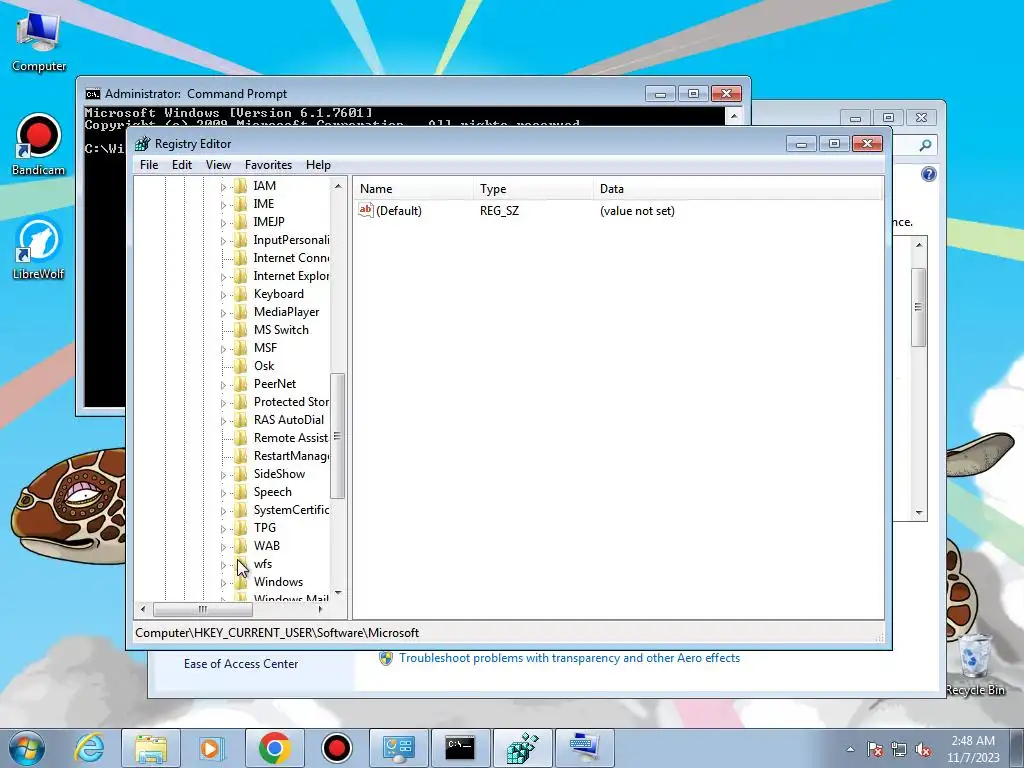Select the WAB key folder icon
Viewport: 1024px width, 768px height.
[240, 546]
